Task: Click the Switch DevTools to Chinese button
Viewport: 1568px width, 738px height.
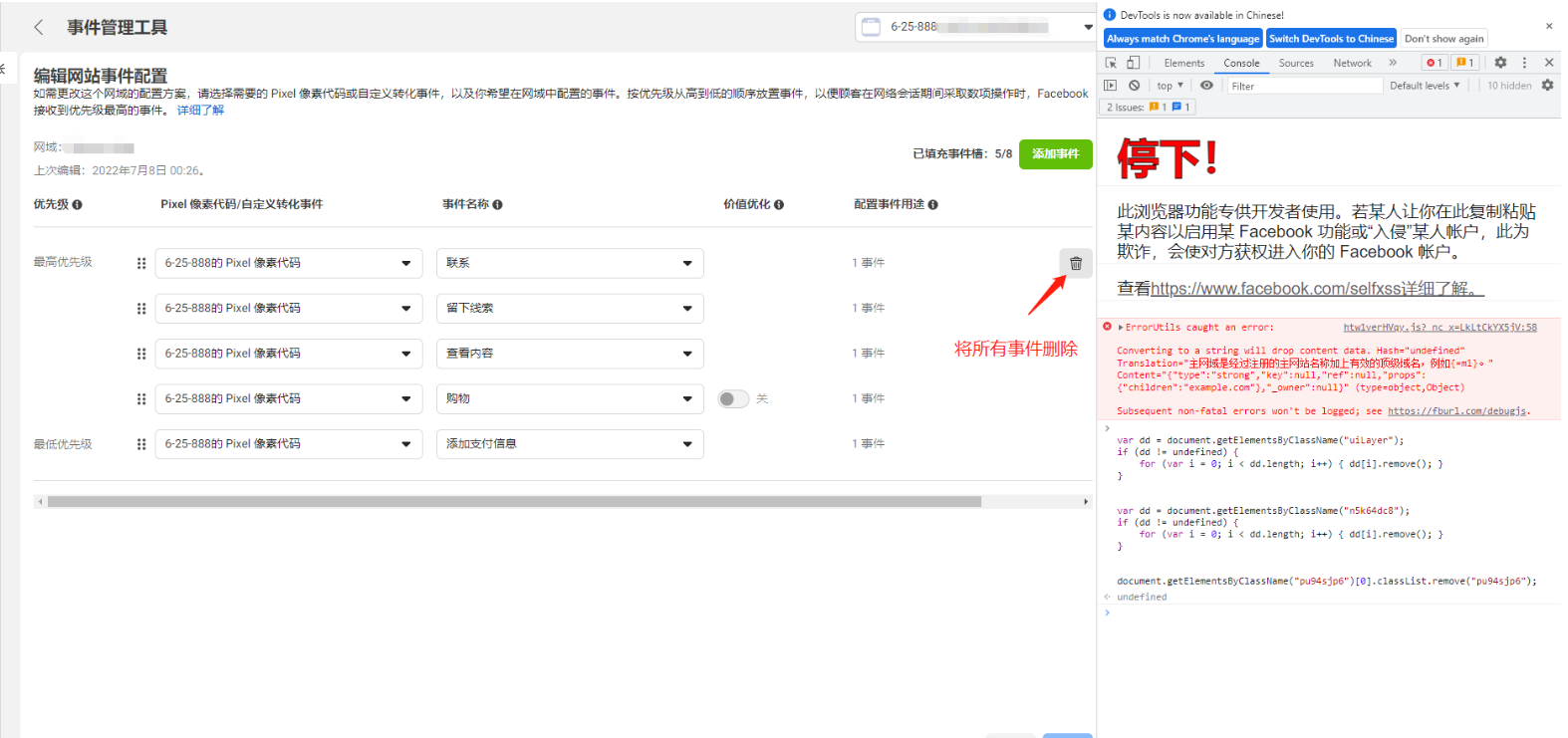Action: pos(1331,39)
